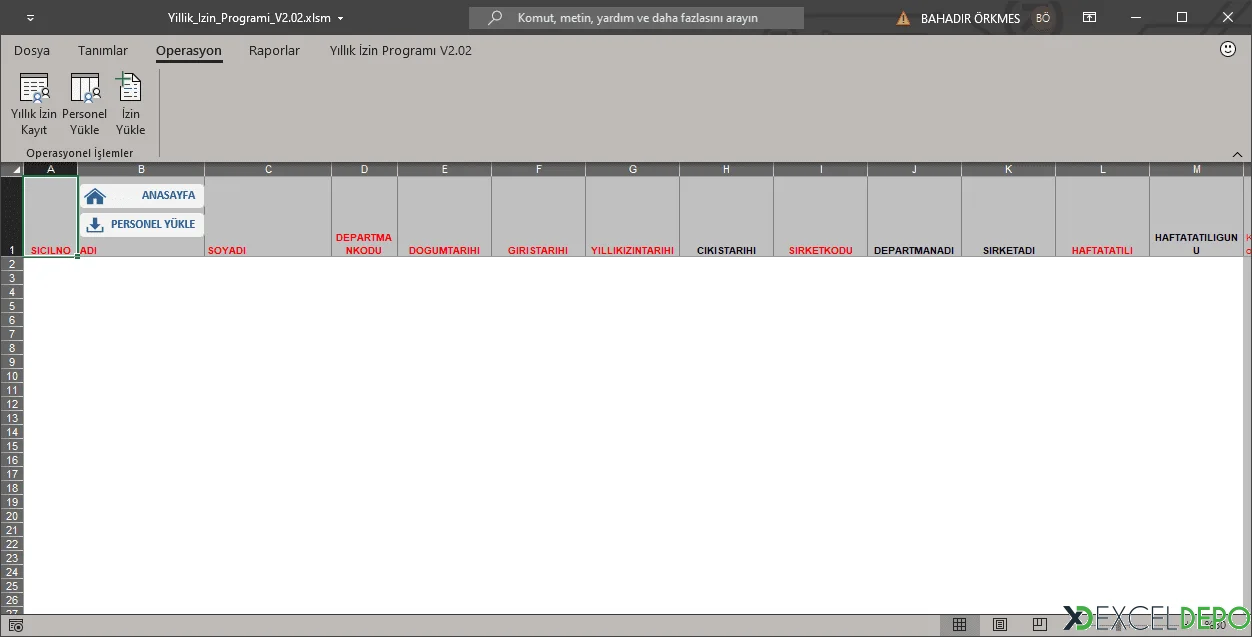Switch to Normal view in status bar
1252x637 pixels.
(959, 625)
